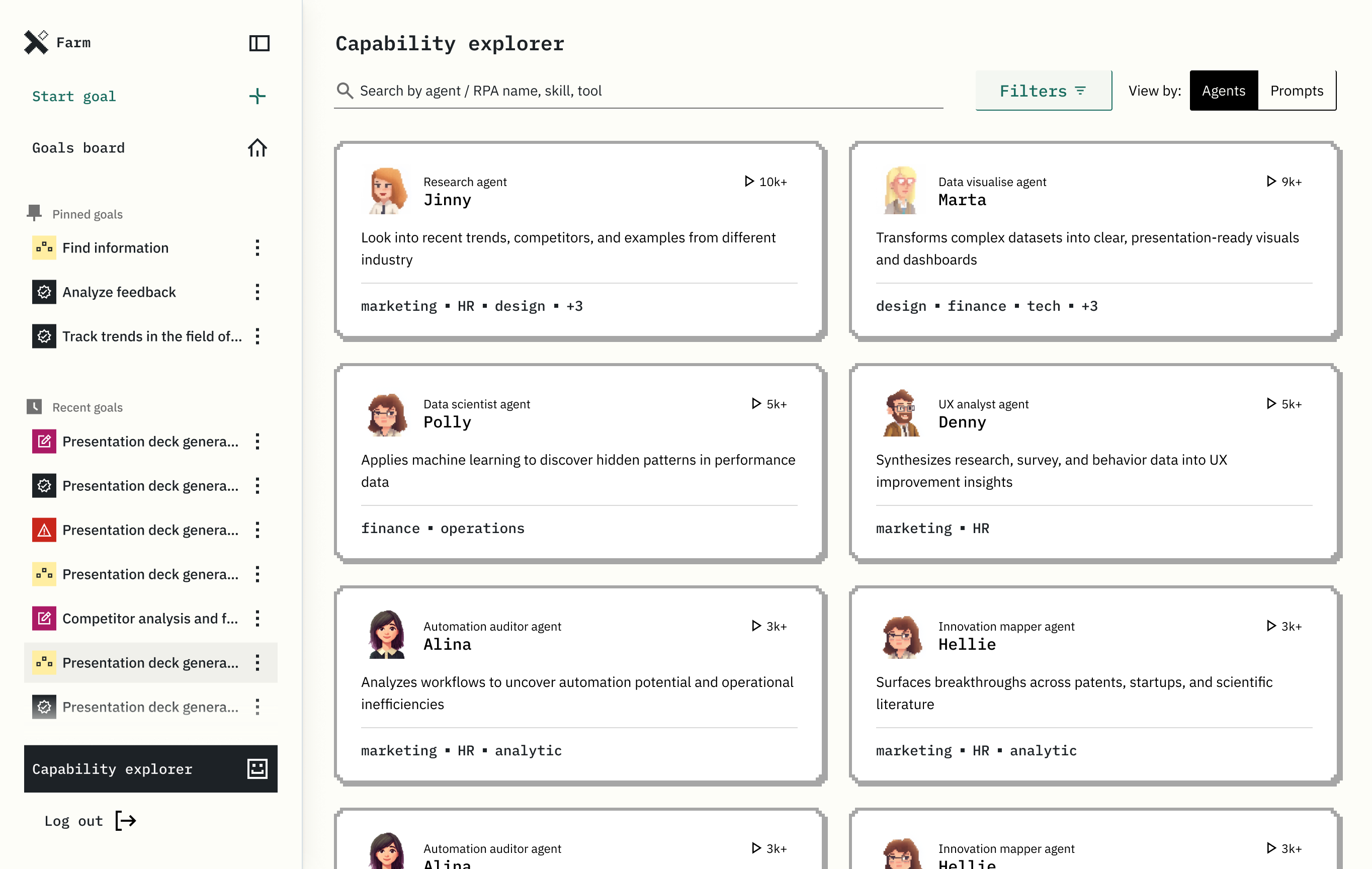Open the Polly data scientist agent name

447,422
